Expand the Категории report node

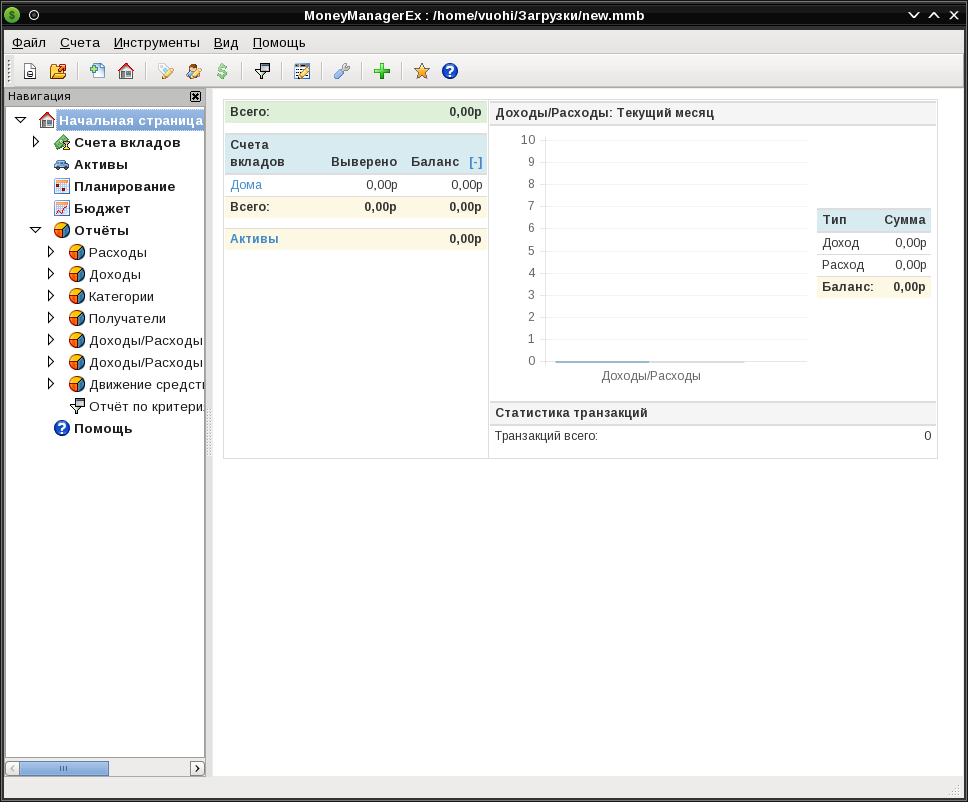tap(52, 296)
